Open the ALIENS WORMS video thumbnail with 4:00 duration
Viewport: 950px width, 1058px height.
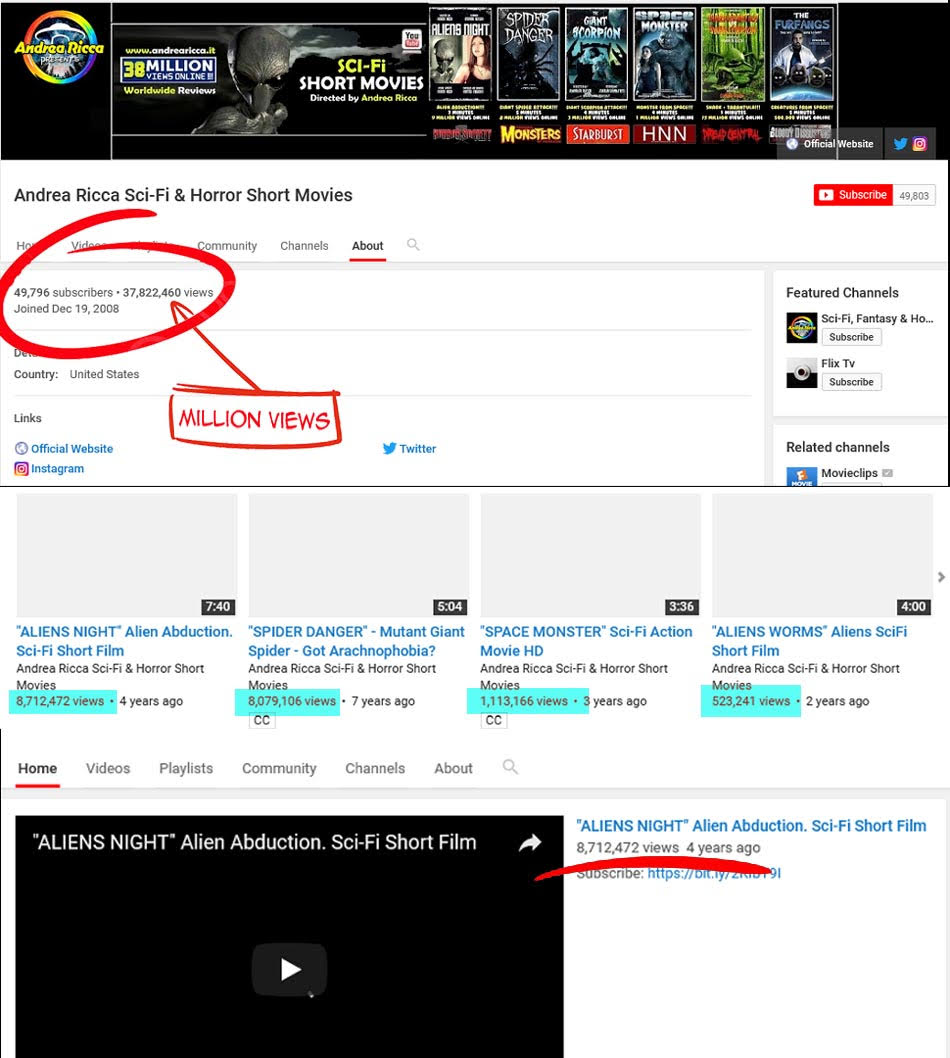coord(822,555)
